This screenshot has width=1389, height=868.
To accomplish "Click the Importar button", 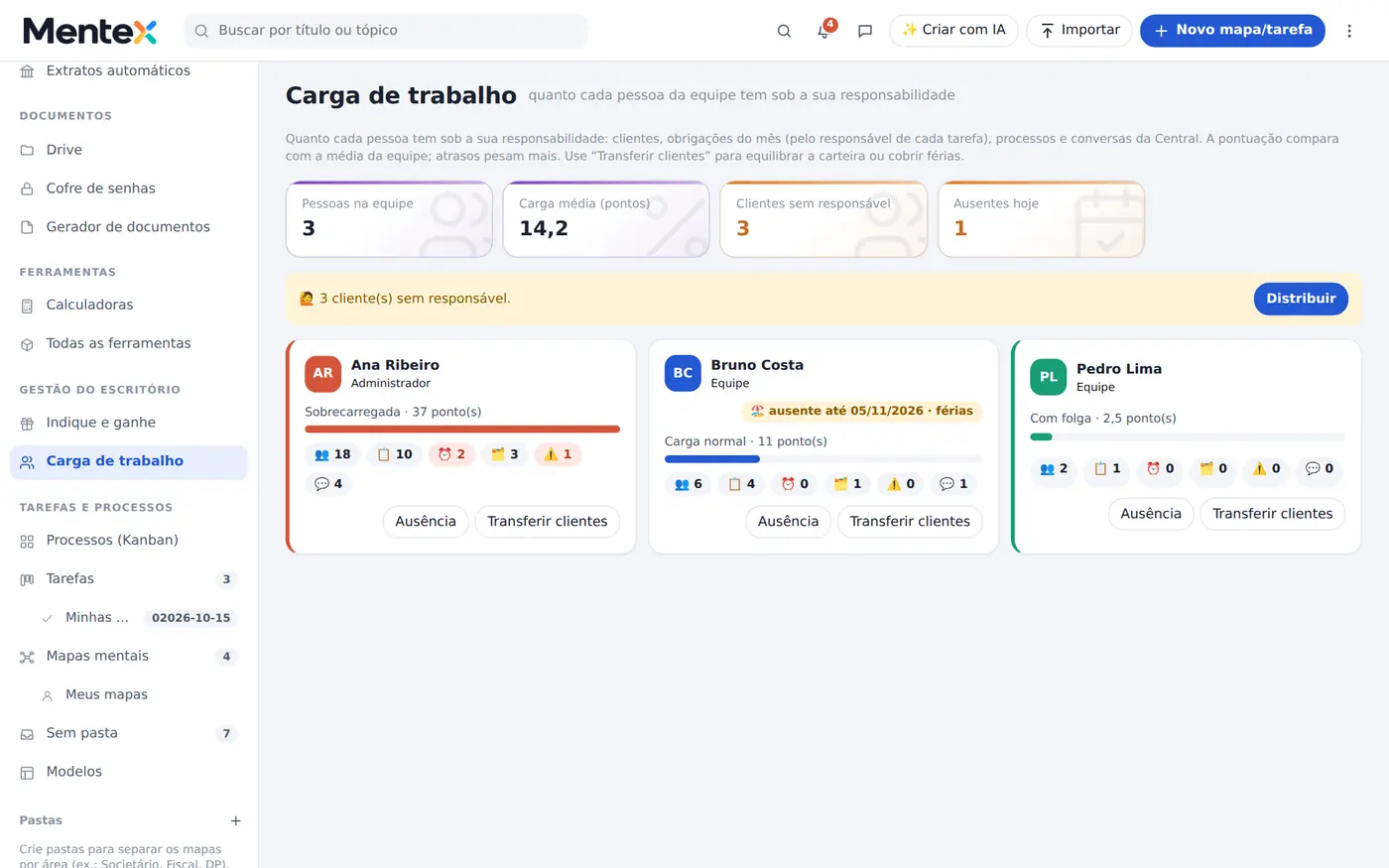I will click(1079, 31).
